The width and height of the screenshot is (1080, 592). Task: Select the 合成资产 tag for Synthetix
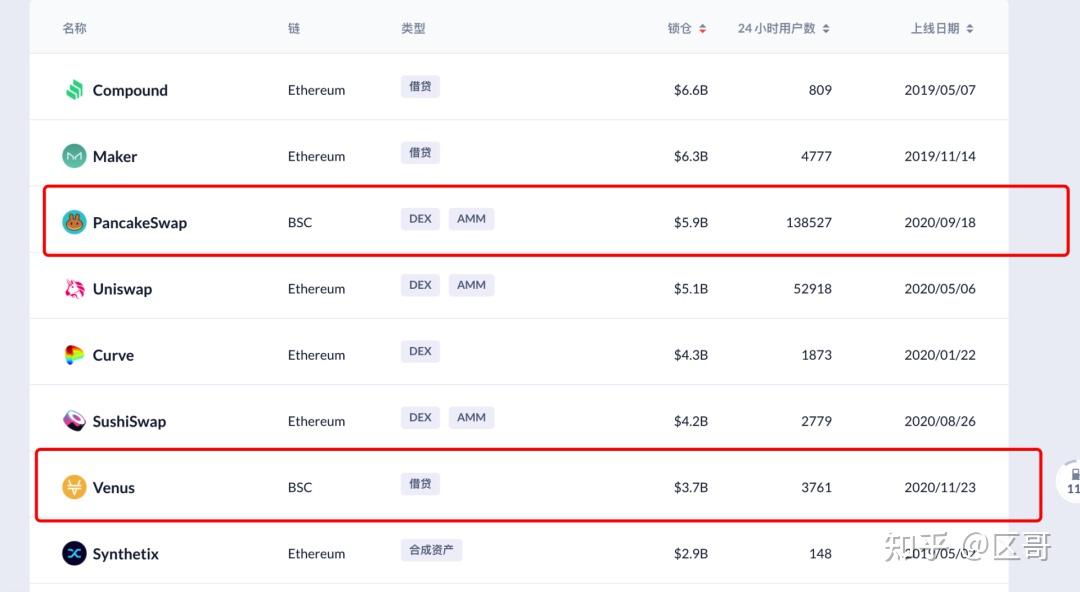pos(431,550)
